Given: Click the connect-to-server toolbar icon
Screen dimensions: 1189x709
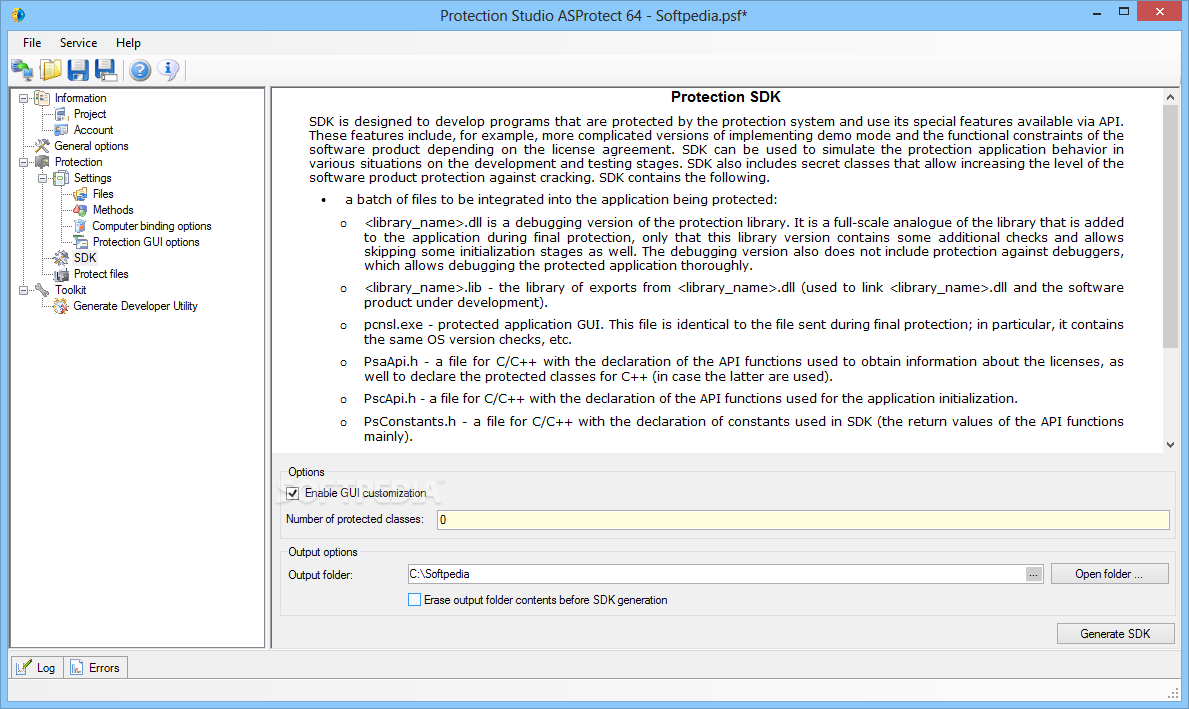Looking at the screenshot, I should pyautogui.click(x=22, y=70).
